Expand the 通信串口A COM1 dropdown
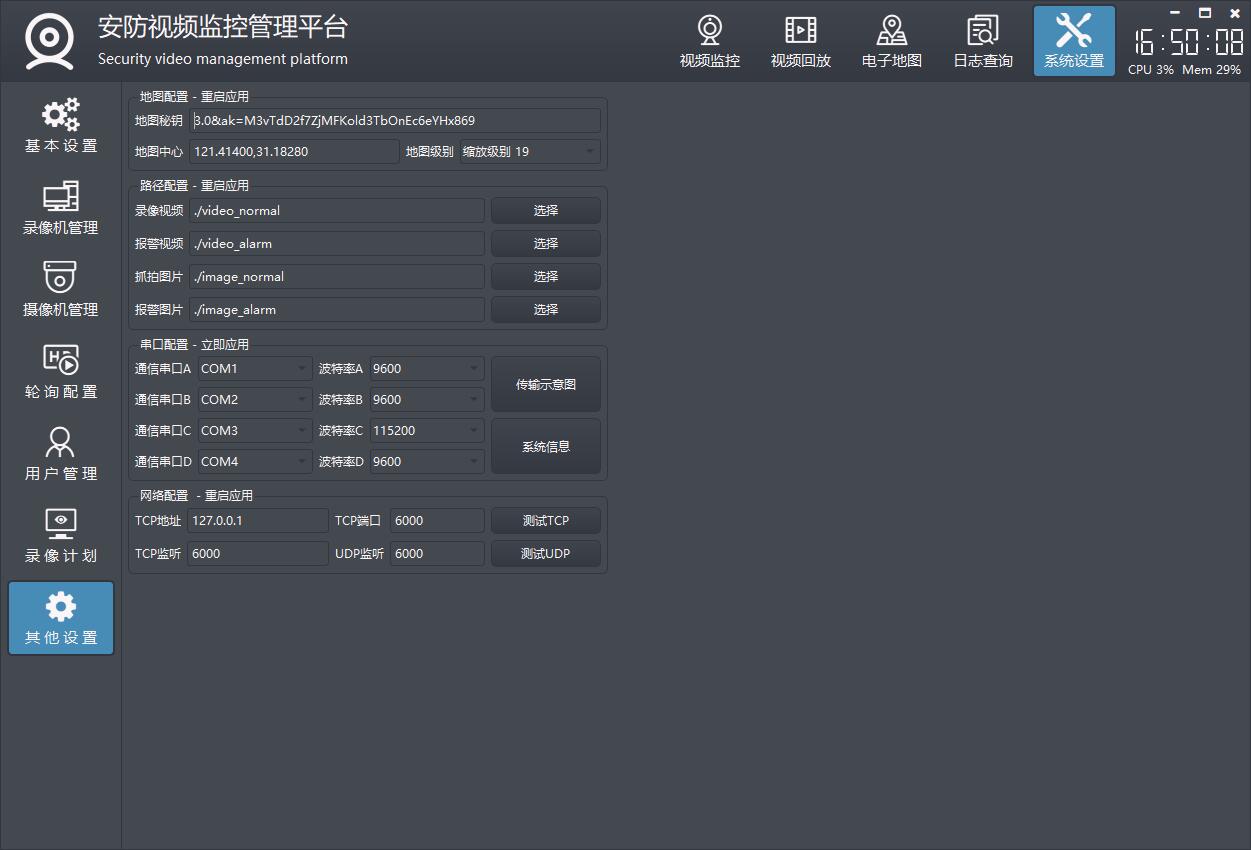 click(254, 369)
